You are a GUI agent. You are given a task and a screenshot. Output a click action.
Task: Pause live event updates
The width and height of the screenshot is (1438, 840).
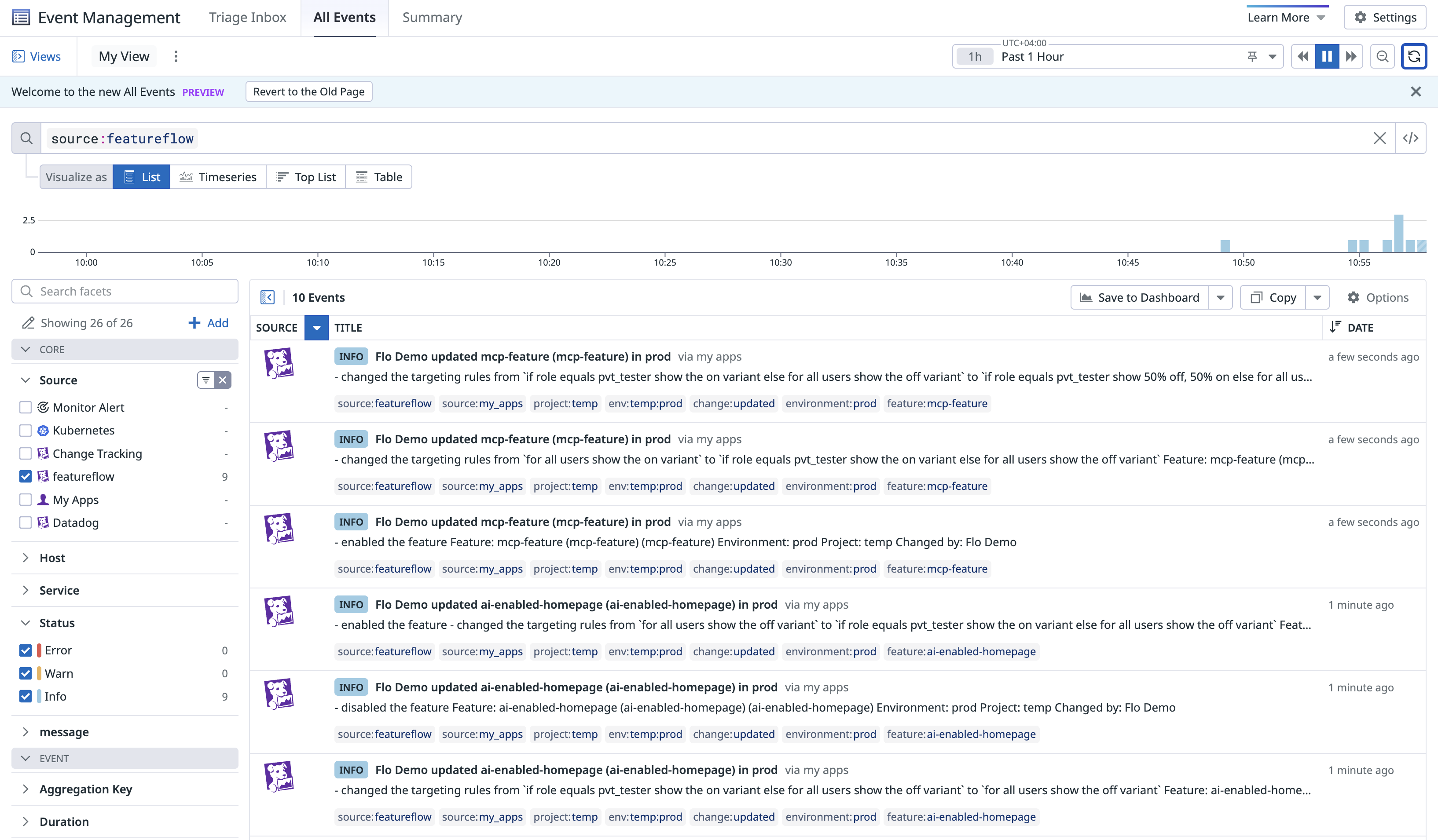pyautogui.click(x=1327, y=56)
